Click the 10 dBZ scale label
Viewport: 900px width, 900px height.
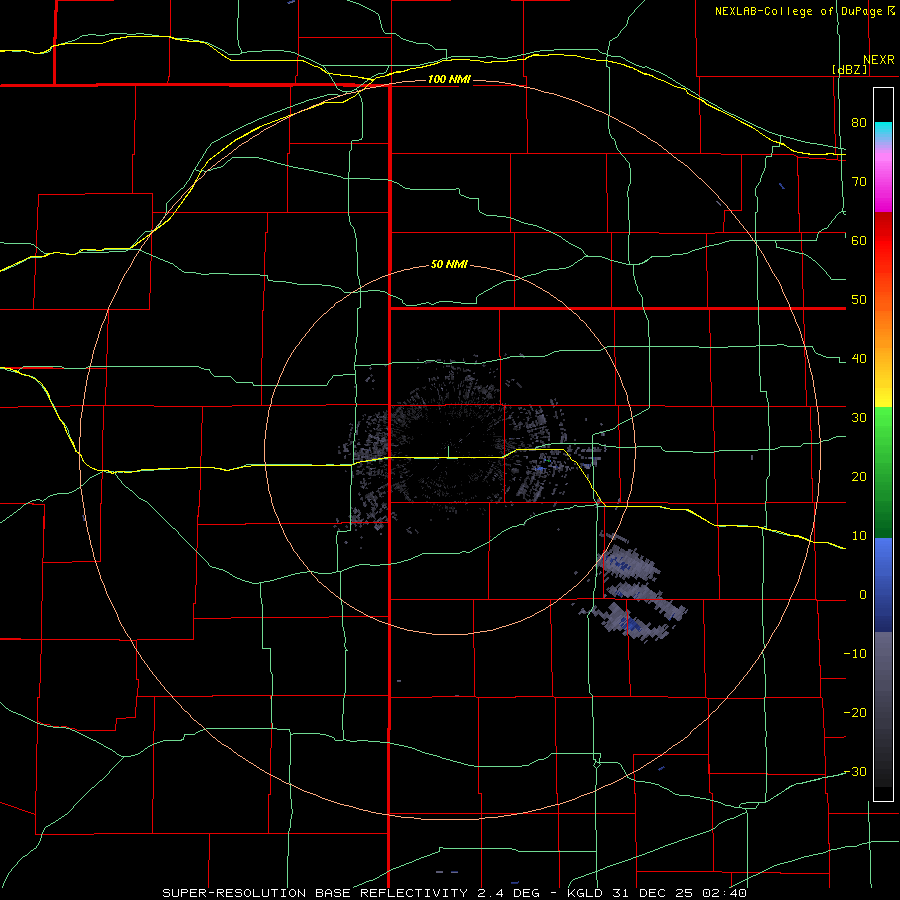tap(859, 536)
